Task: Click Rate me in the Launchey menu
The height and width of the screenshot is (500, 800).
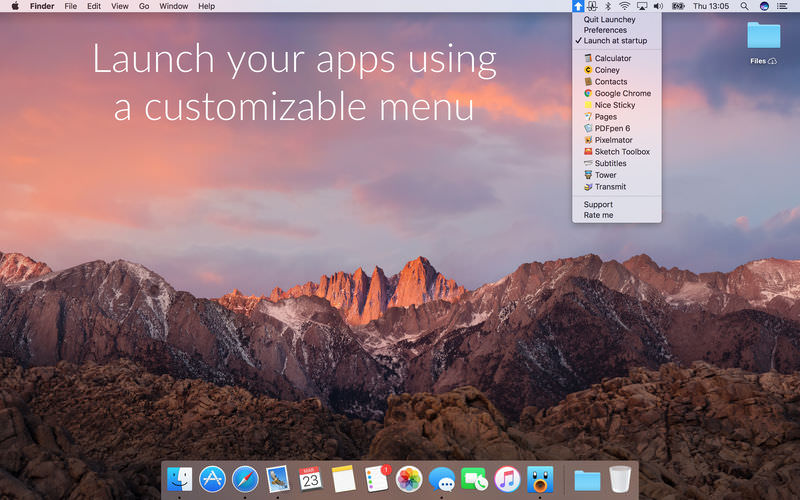Action: [598, 215]
